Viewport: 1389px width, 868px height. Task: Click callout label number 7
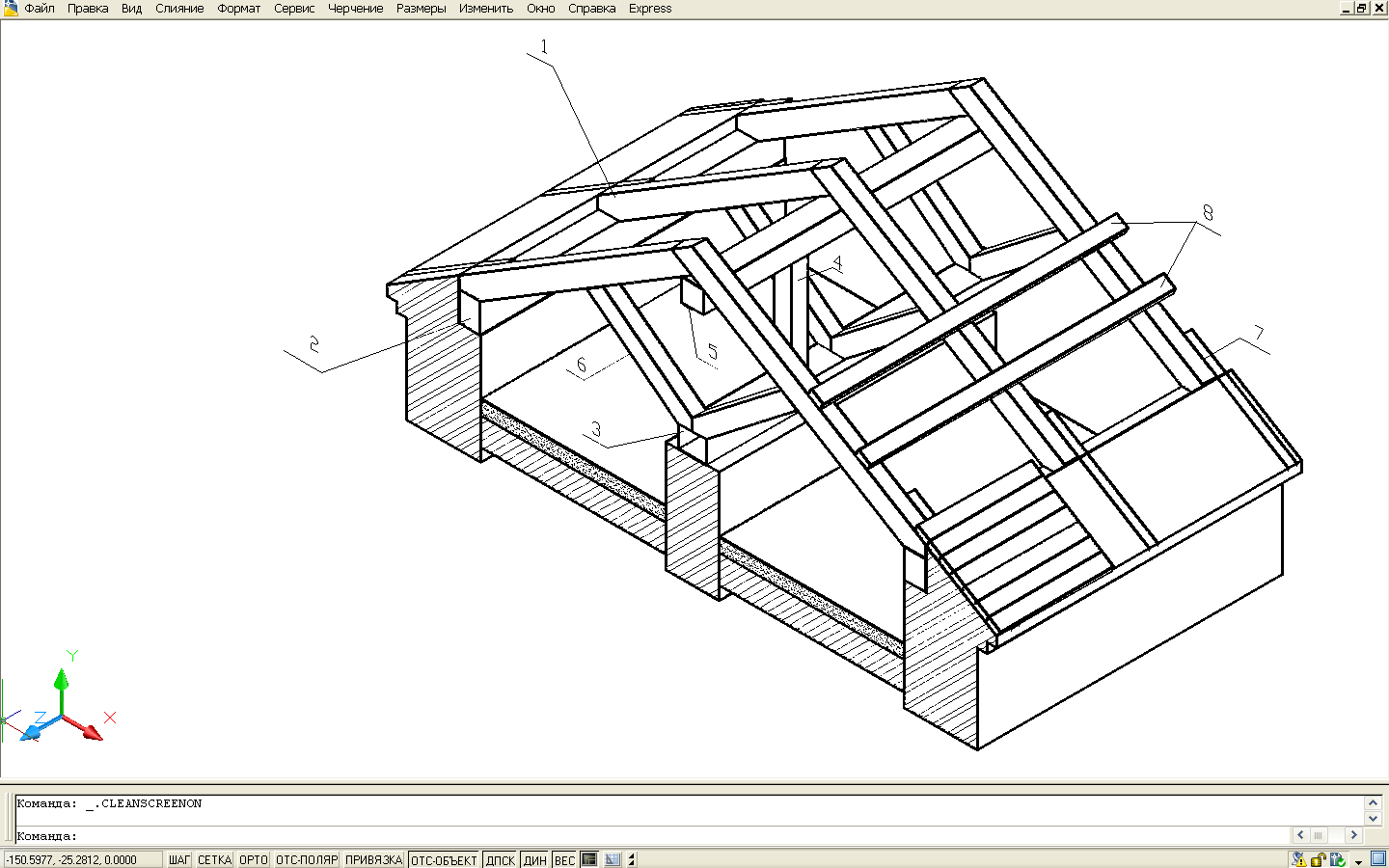(x=1258, y=334)
